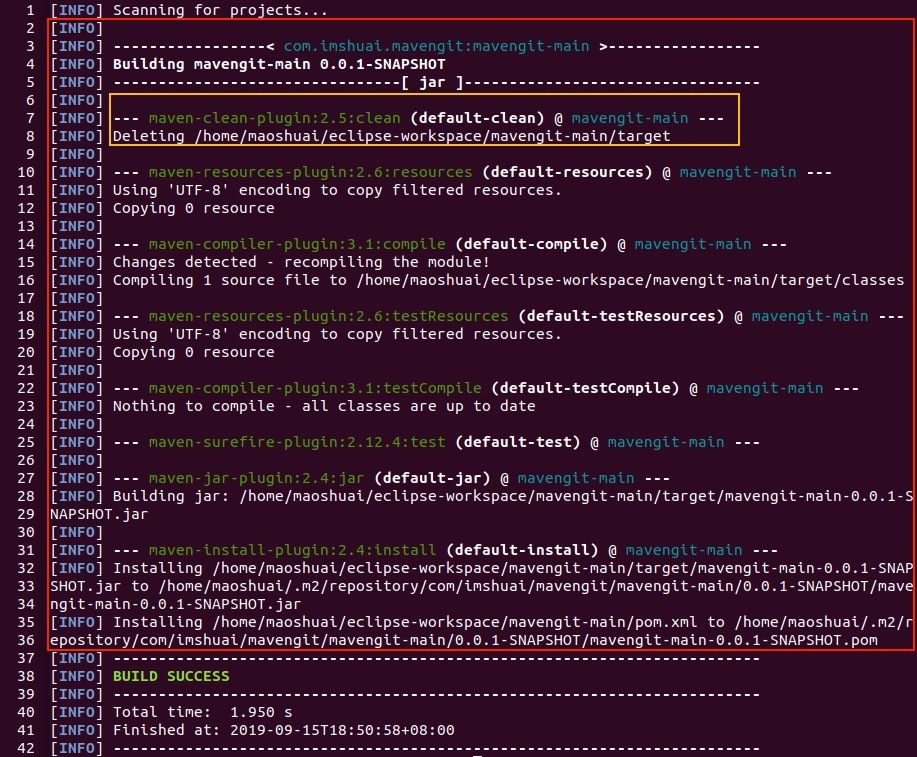
Task: Click 'mavengit-main' after @ on line 25
Action: (x=666, y=442)
